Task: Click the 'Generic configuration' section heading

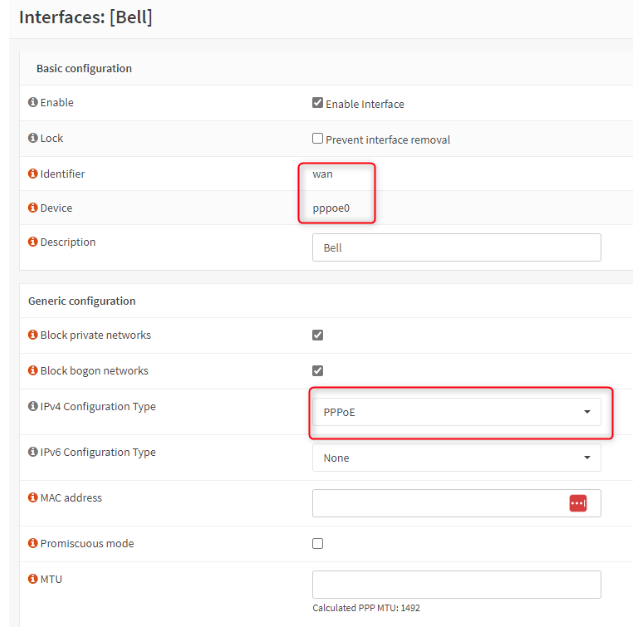Action: 82,301
